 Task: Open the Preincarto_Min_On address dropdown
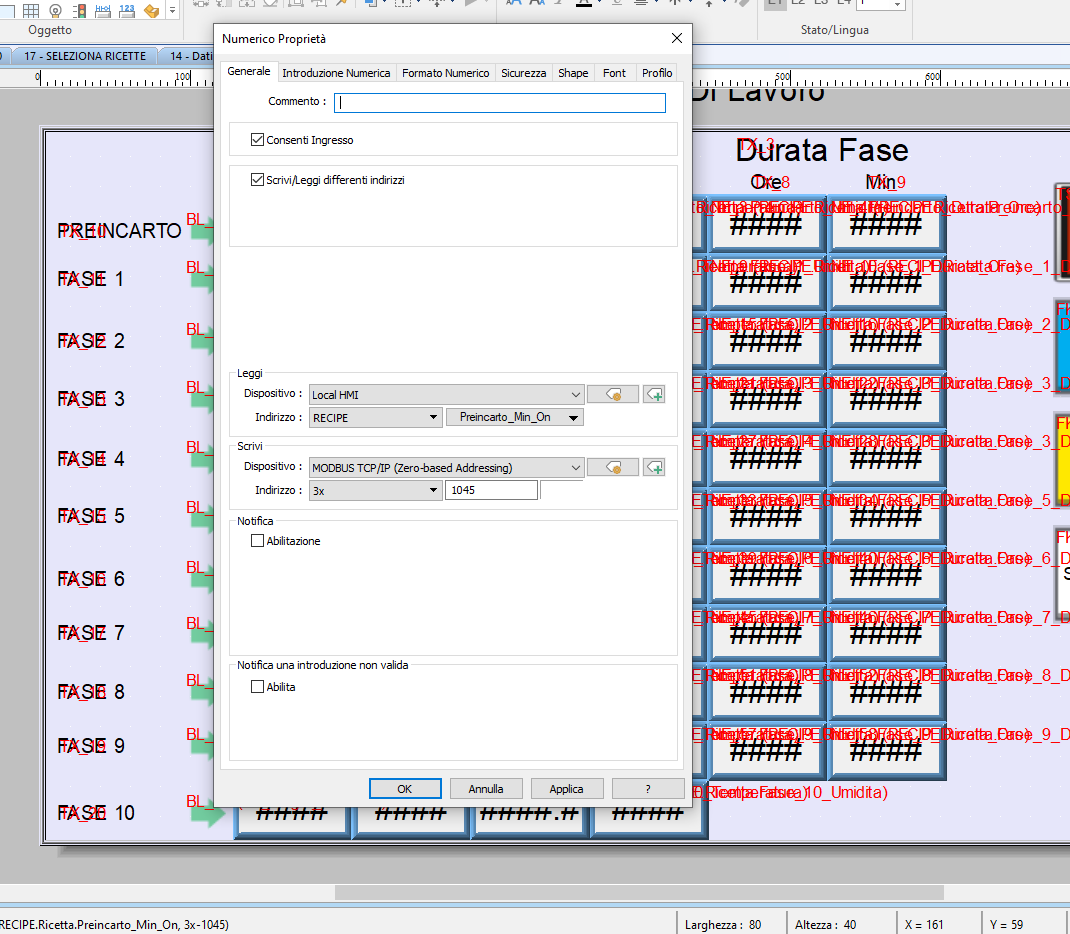573,418
